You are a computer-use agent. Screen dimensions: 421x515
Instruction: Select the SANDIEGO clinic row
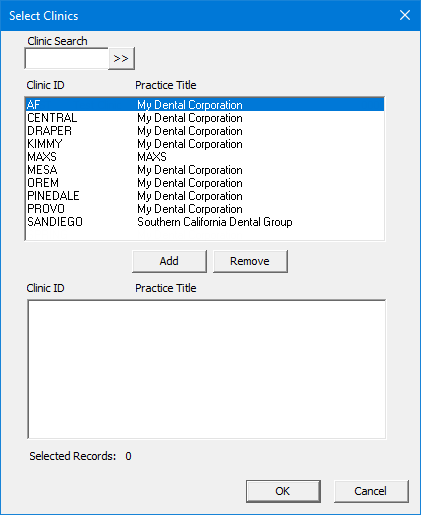click(205, 222)
